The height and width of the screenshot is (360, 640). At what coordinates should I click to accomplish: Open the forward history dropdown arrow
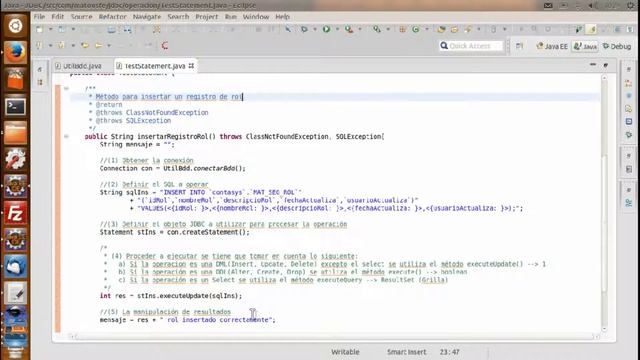[x=109, y=46]
